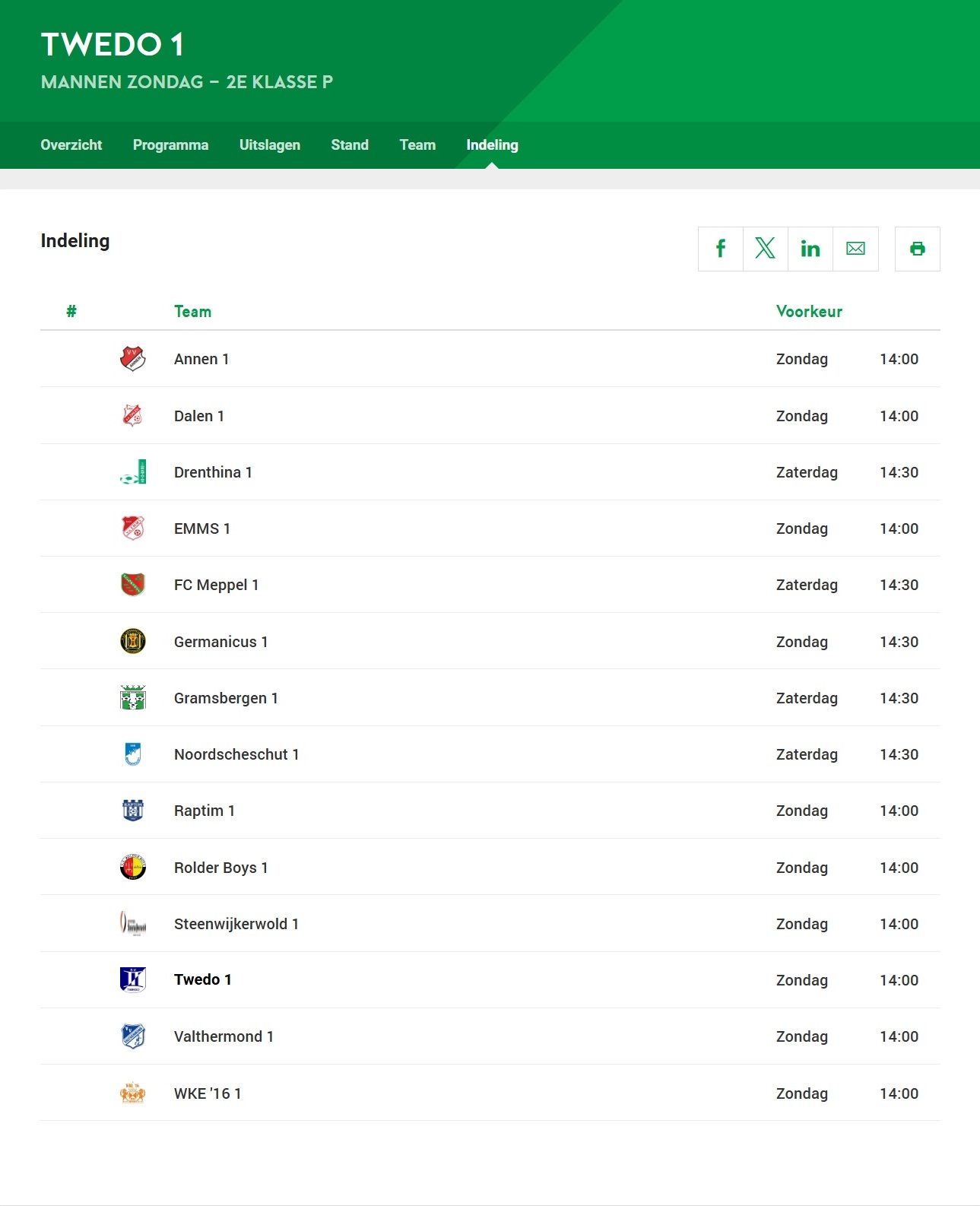Click the Germanicus 1 club logo
The height and width of the screenshot is (1206, 980).
[133, 641]
